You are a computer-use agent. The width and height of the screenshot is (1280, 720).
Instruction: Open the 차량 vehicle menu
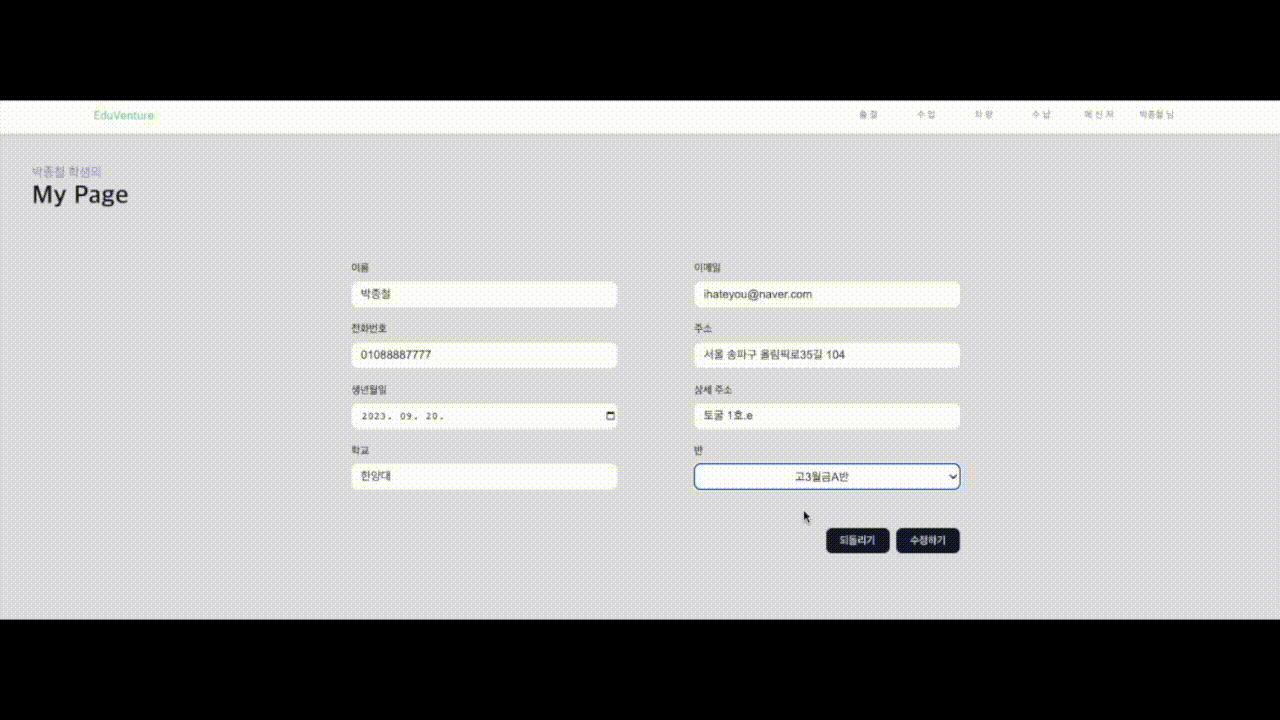(983, 114)
